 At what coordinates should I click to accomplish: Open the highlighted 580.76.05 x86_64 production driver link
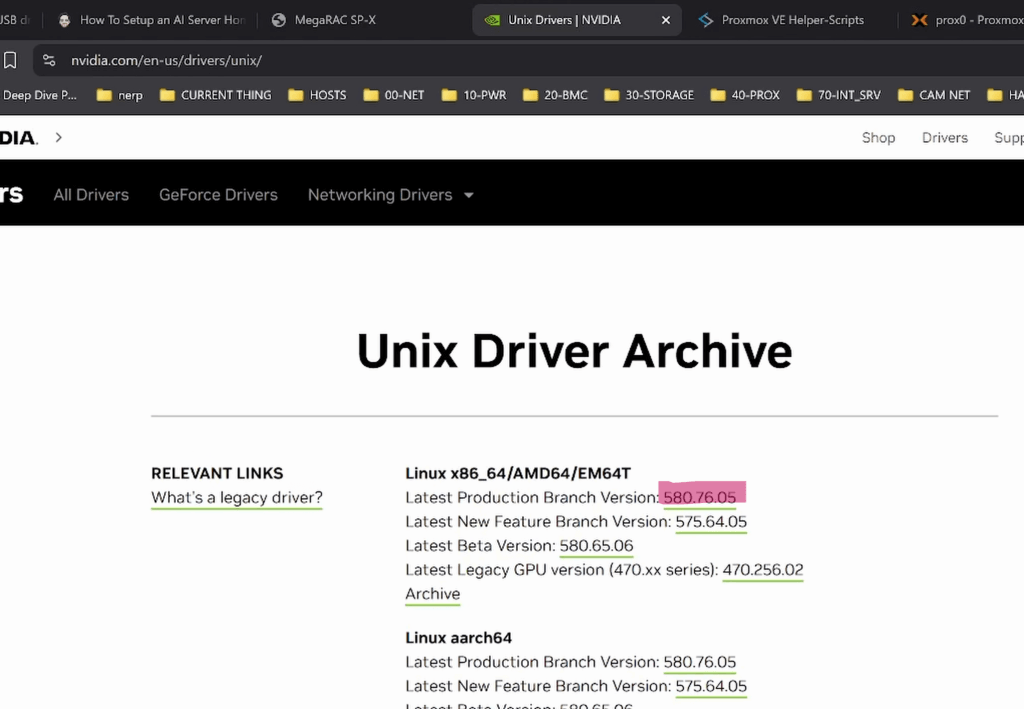coord(700,497)
